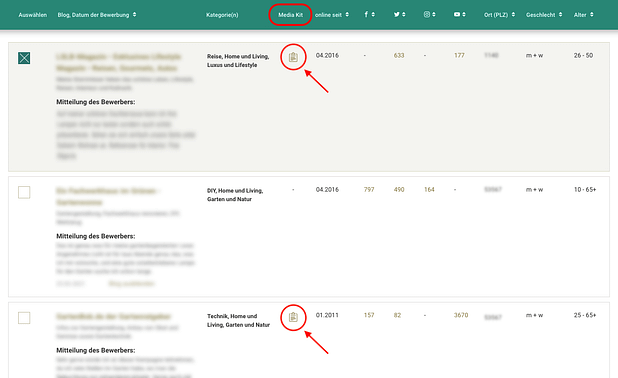This screenshot has width=618, height=378.
Task: Select age range 10 - 65+
Action: click(585, 190)
